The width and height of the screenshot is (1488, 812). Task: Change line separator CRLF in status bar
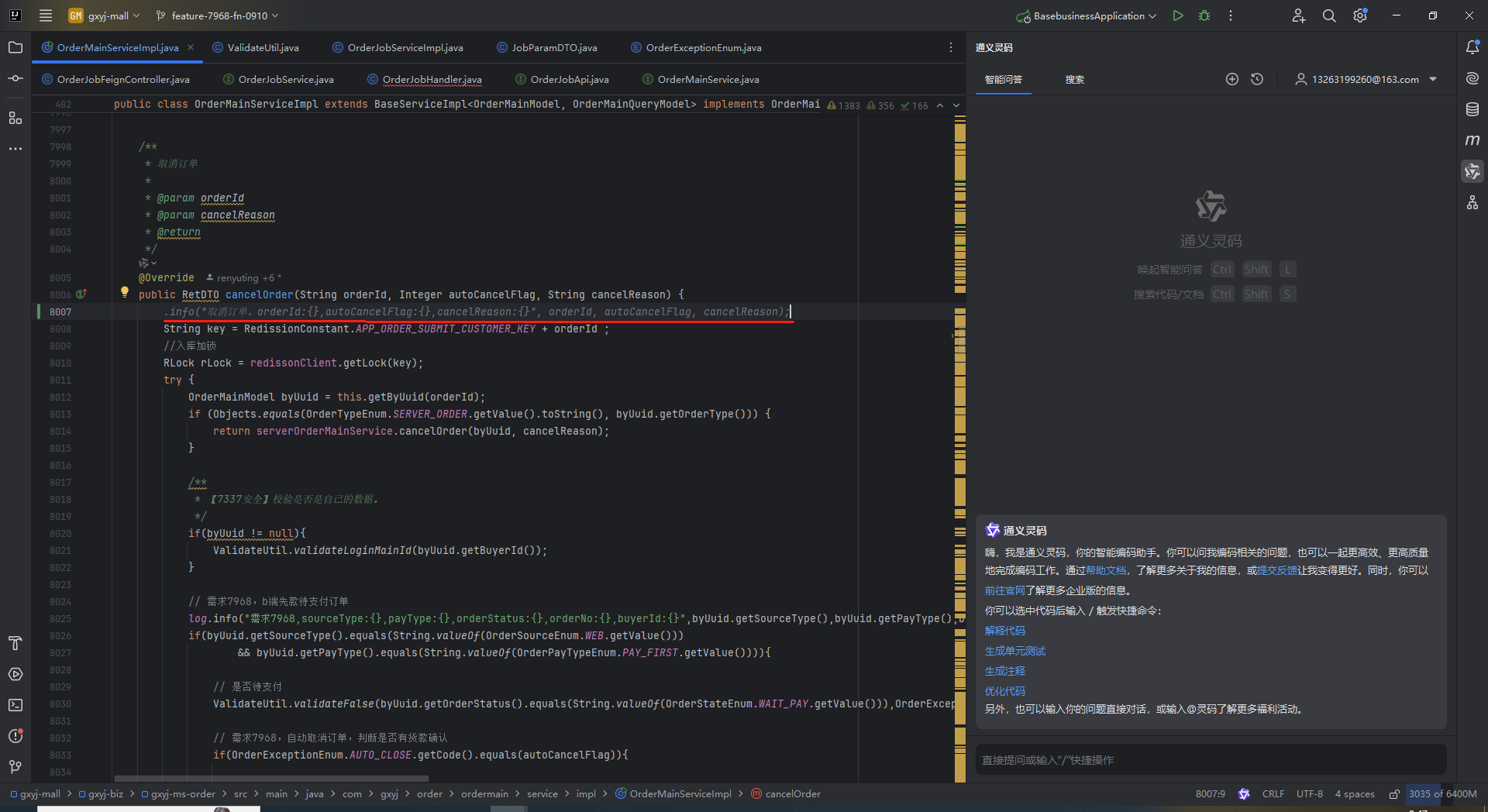pyautogui.click(x=1273, y=794)
